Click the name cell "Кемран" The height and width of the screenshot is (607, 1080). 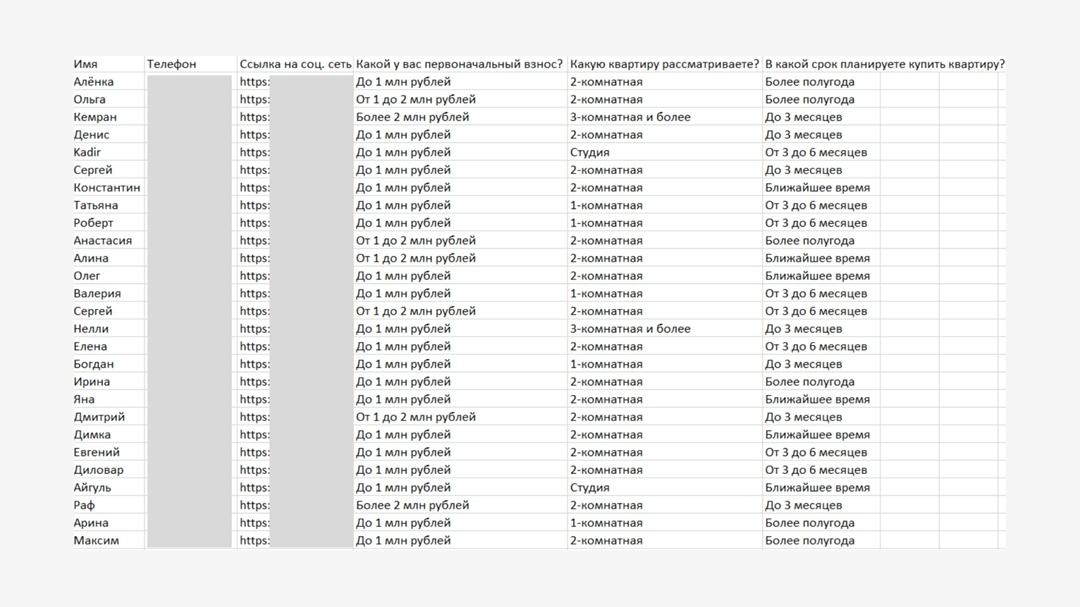click(95, 117)
